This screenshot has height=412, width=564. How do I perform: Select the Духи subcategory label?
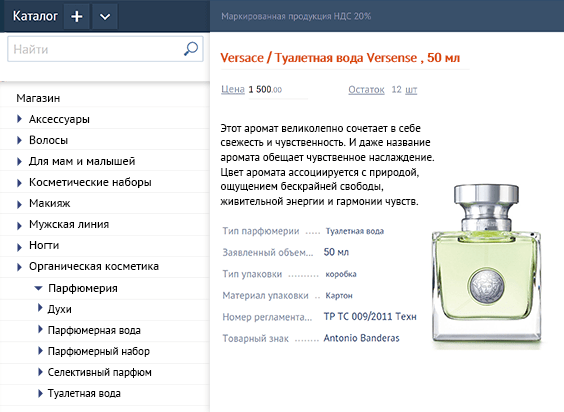60,309
